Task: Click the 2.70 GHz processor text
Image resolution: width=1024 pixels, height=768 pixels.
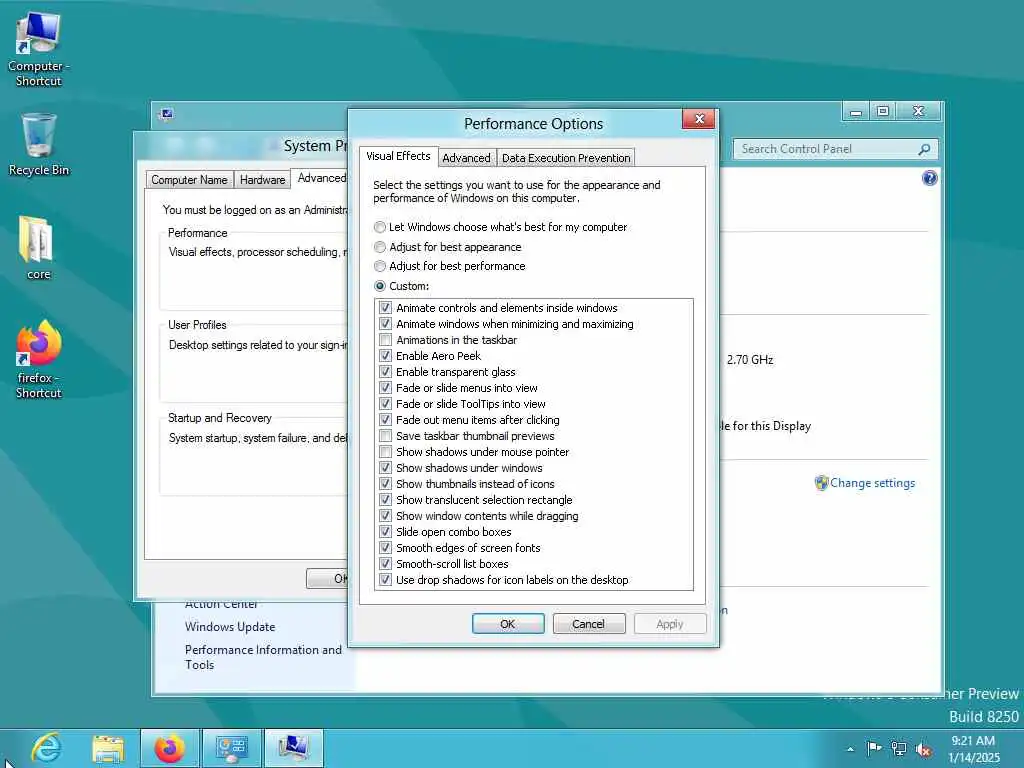Action: coord(750,360)
